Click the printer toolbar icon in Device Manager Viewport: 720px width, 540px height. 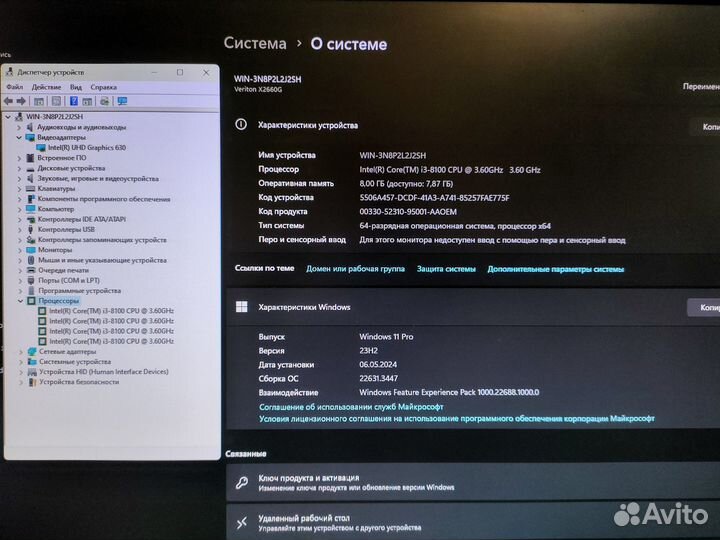pyautogui.click(x=105, y=101)
